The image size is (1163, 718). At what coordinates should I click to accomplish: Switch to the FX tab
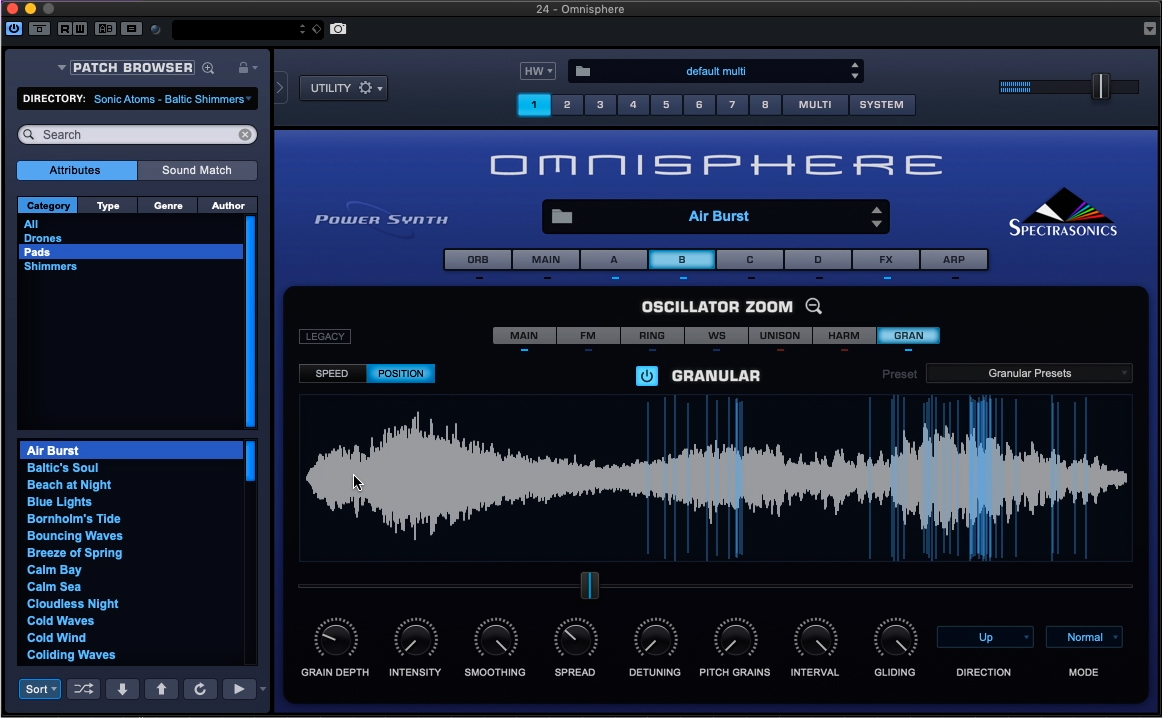pyautogui.click(x=886, y=260)
